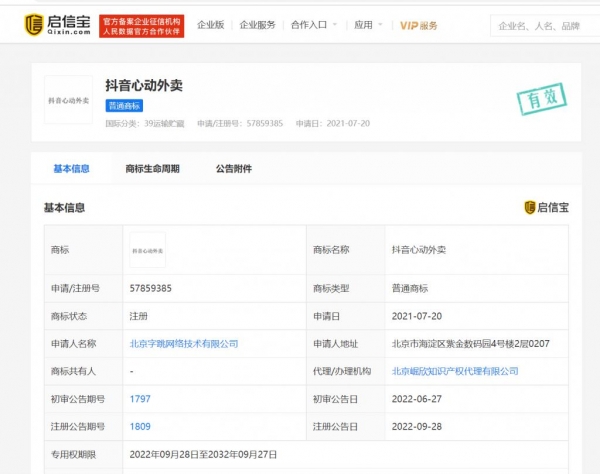Screen dimensions: 600x474
Task: Select the 国际分类 39运输贮藏 text
Action: [x=145, y=124]
